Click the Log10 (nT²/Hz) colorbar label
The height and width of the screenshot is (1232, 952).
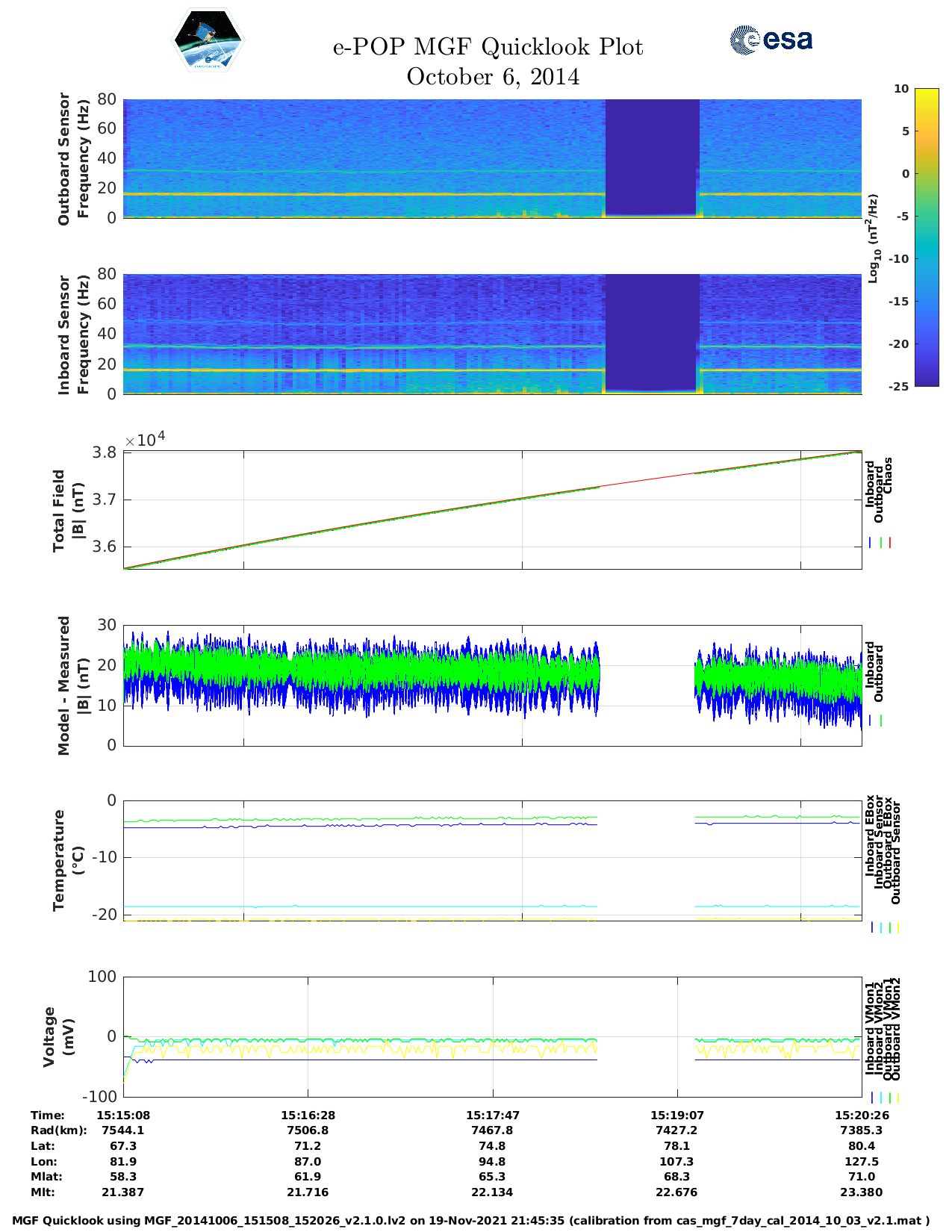click(x=873, y=238)
